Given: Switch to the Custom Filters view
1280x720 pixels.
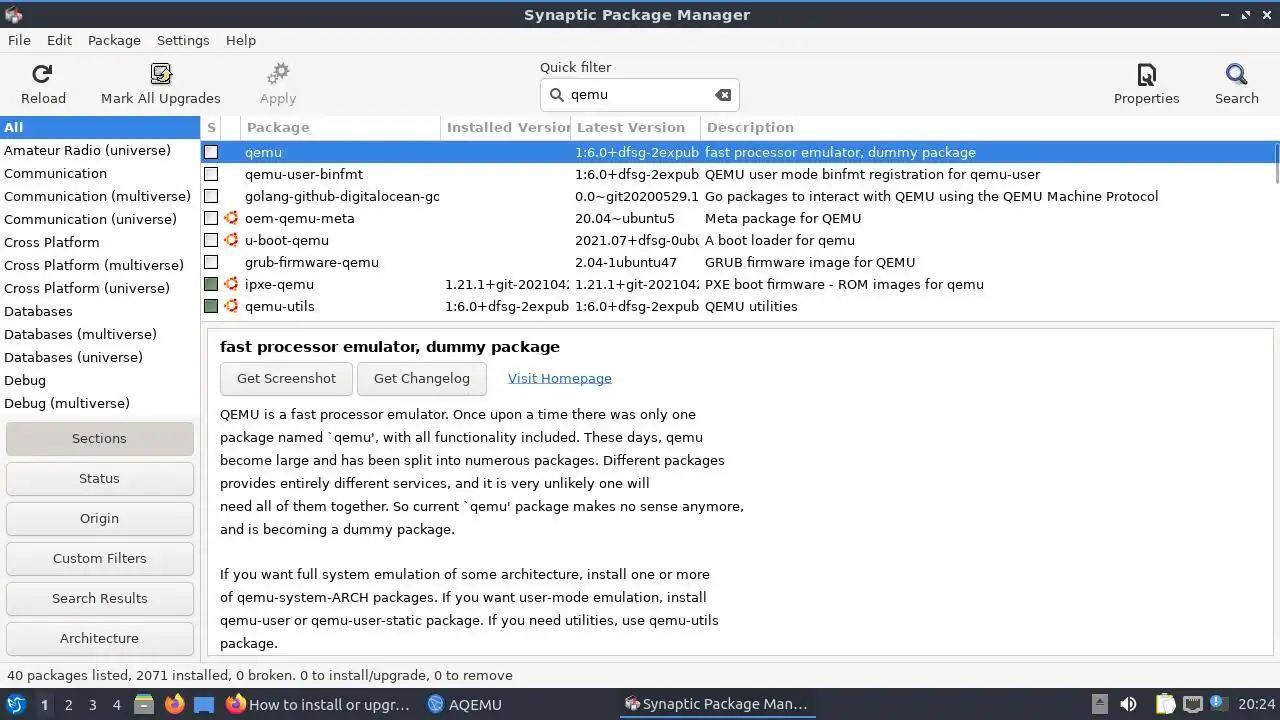Looking at the screenshot, I should tap(99, 558).
